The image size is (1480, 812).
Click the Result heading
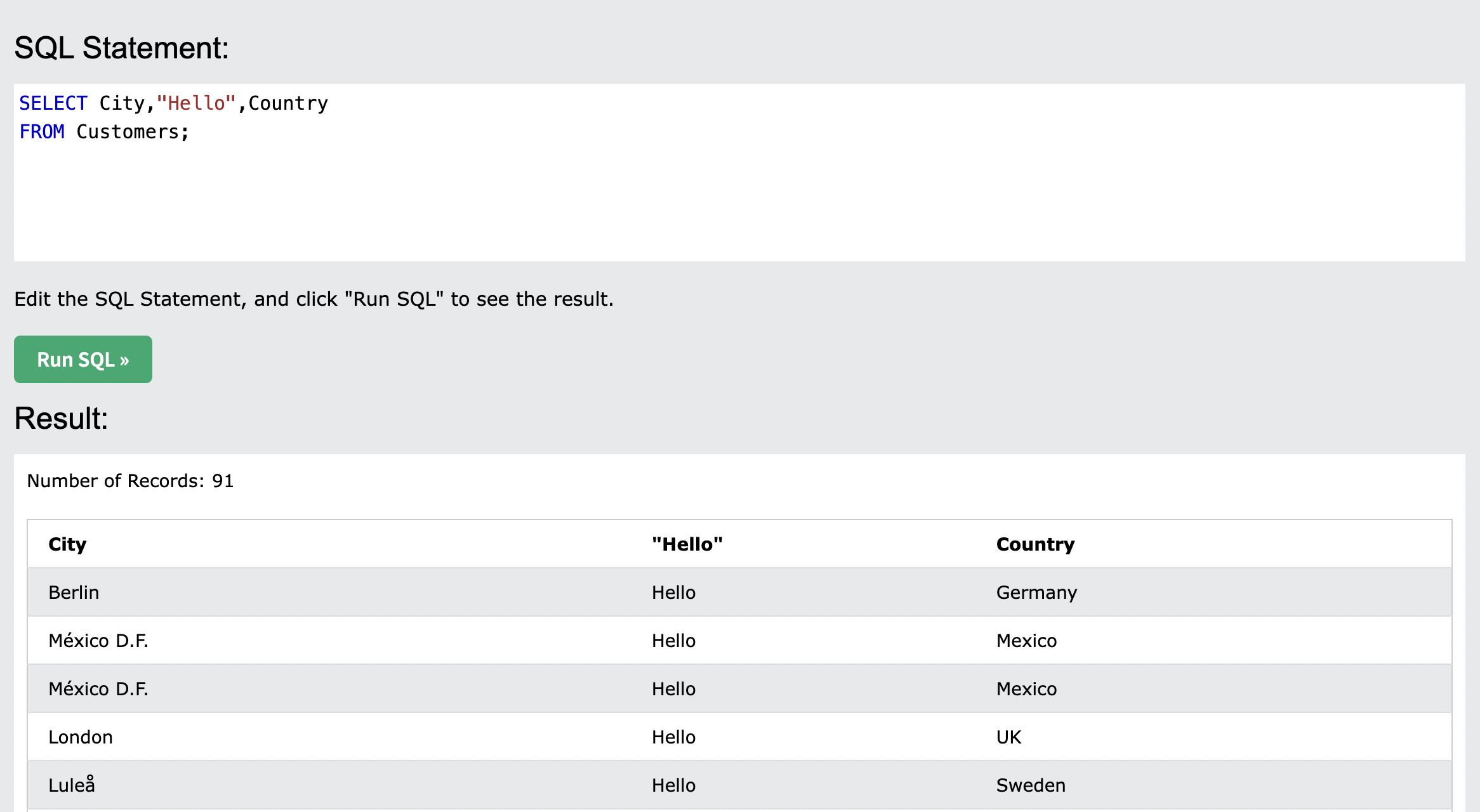62,419
